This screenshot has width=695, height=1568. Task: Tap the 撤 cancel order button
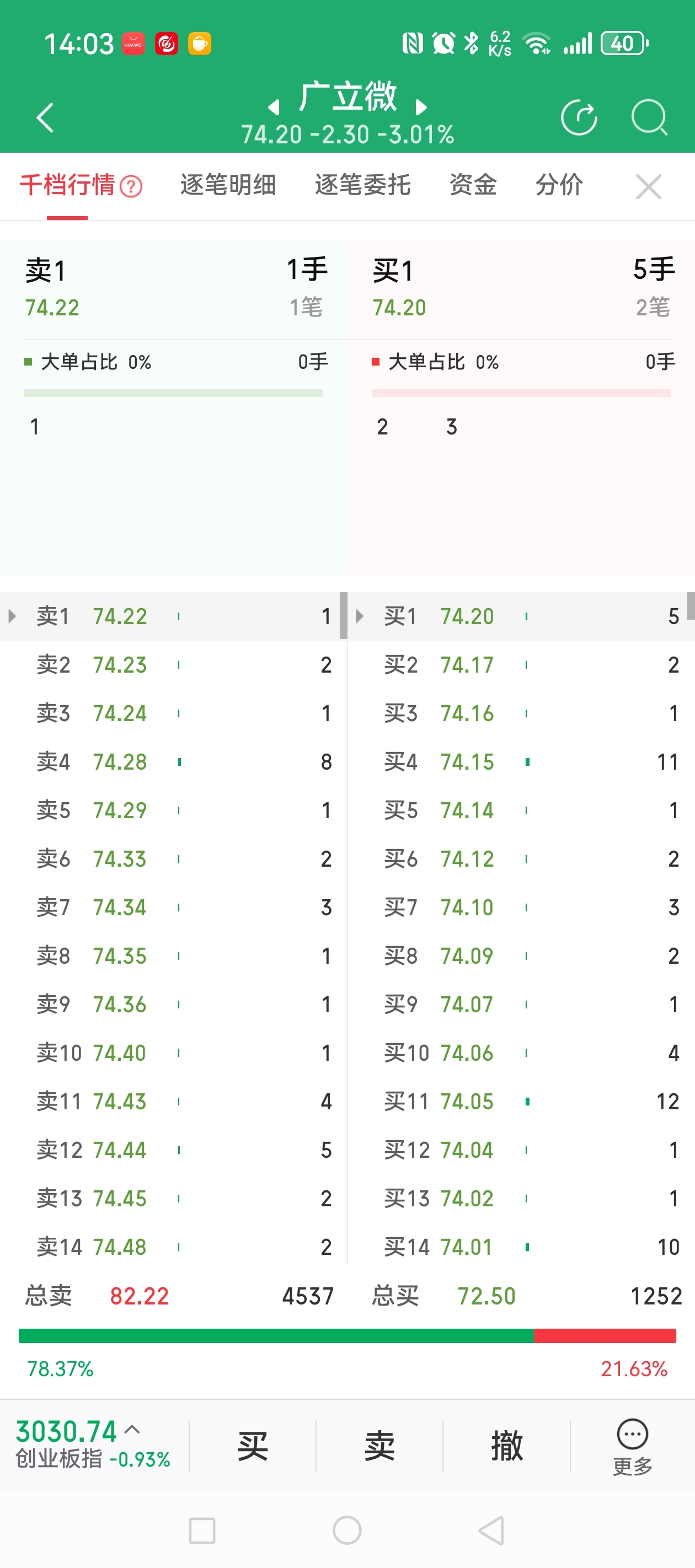tap(506, 1446)
